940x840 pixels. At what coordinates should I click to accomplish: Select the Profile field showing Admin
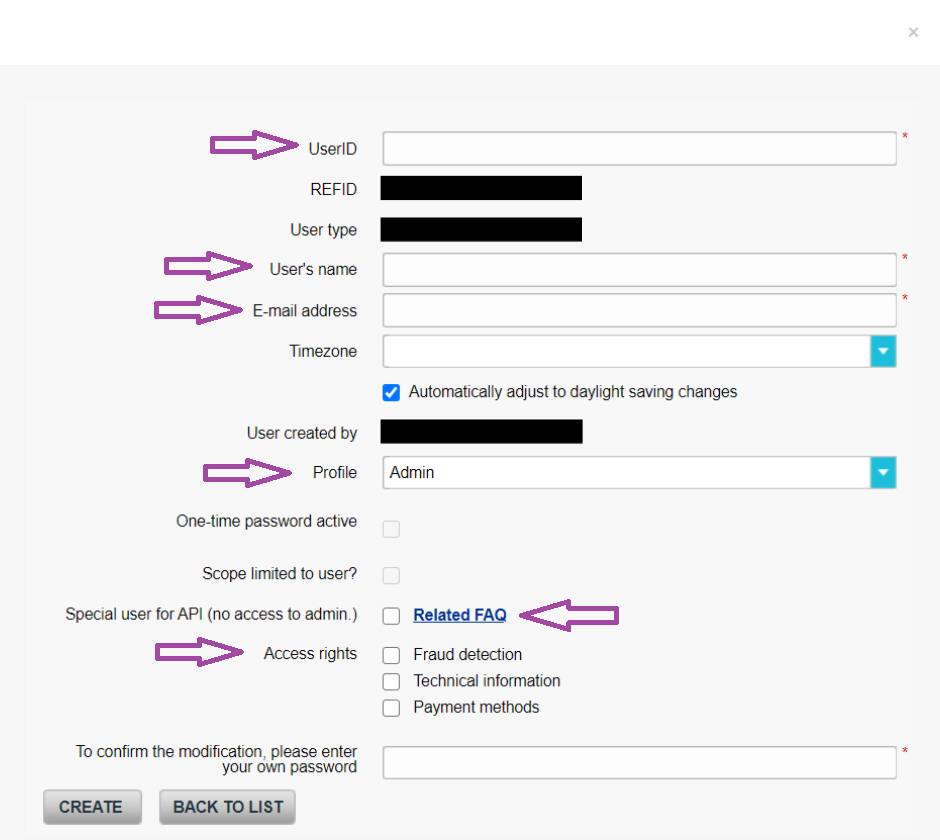[640, 472]
